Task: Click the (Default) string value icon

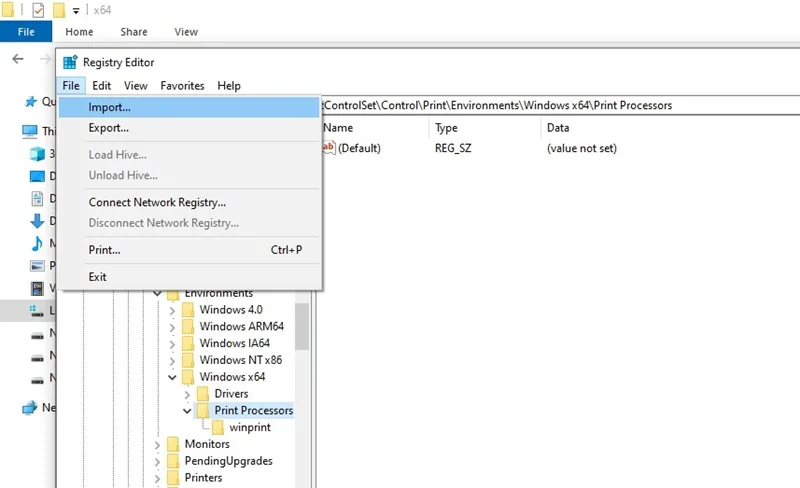Action: pyautogui.click(x=329, y=148)
